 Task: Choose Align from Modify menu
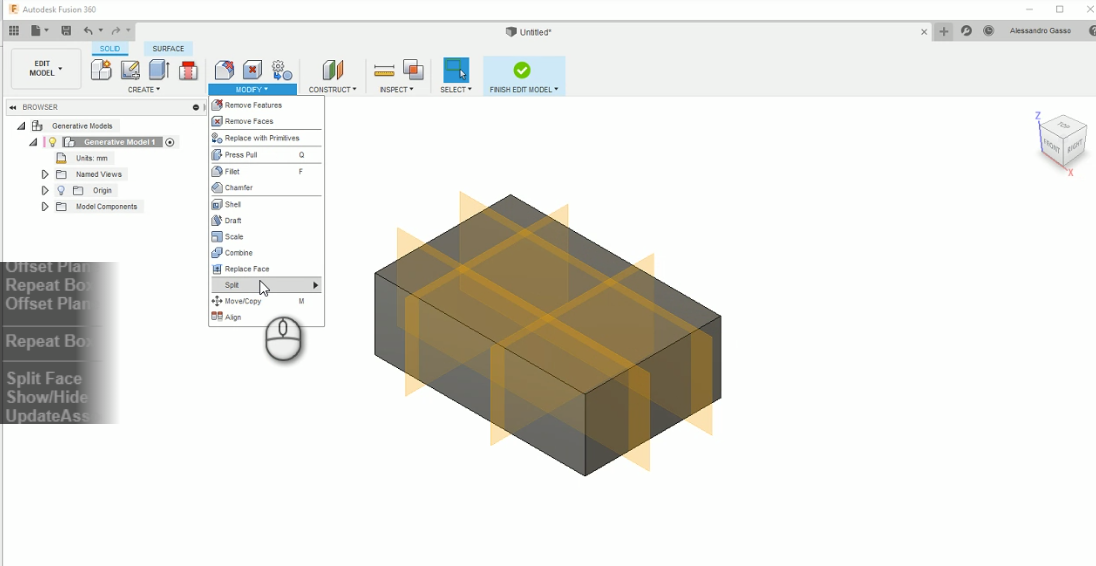coord(266,317)
